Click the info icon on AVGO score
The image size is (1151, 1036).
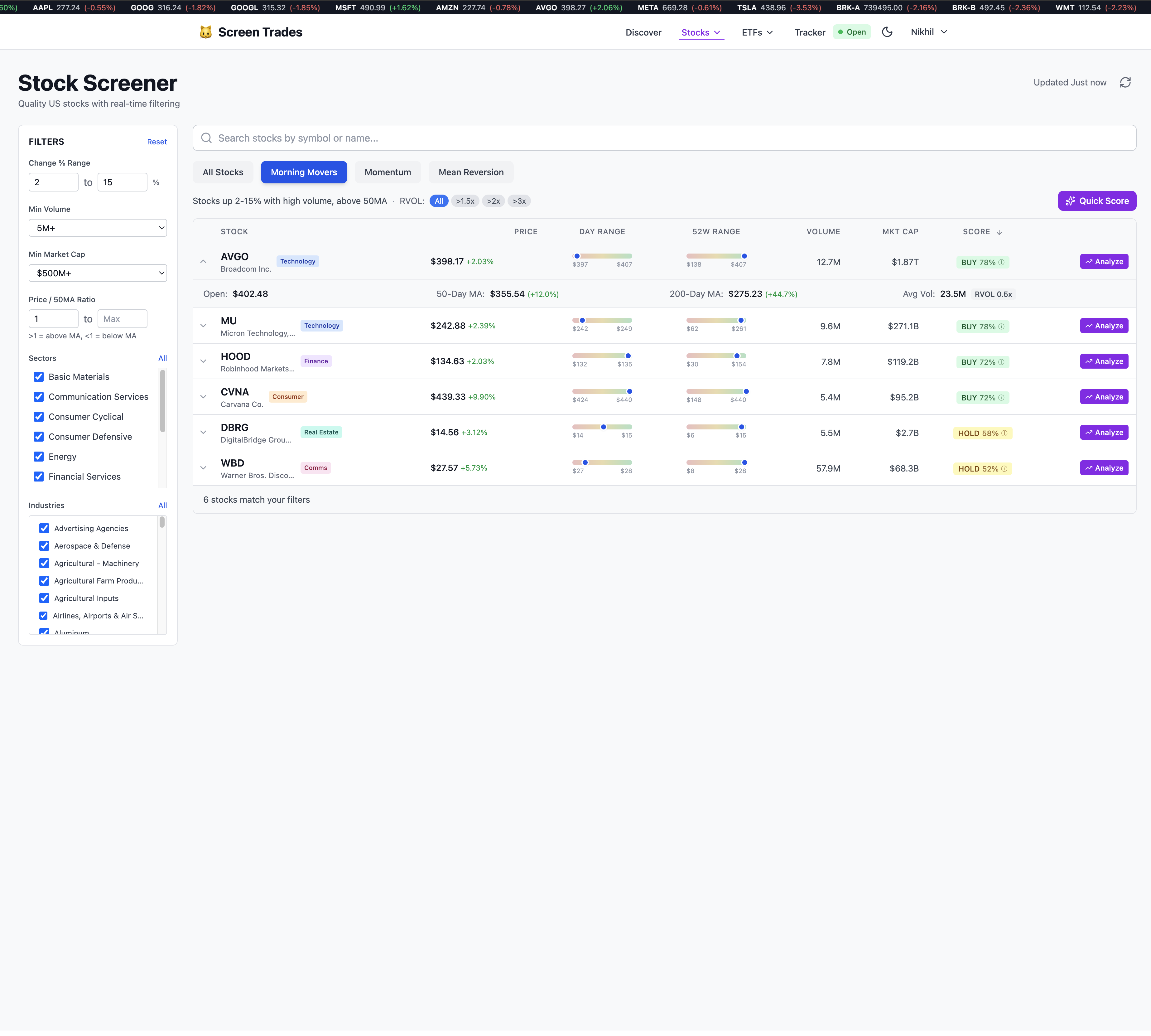coord(1001,262)
